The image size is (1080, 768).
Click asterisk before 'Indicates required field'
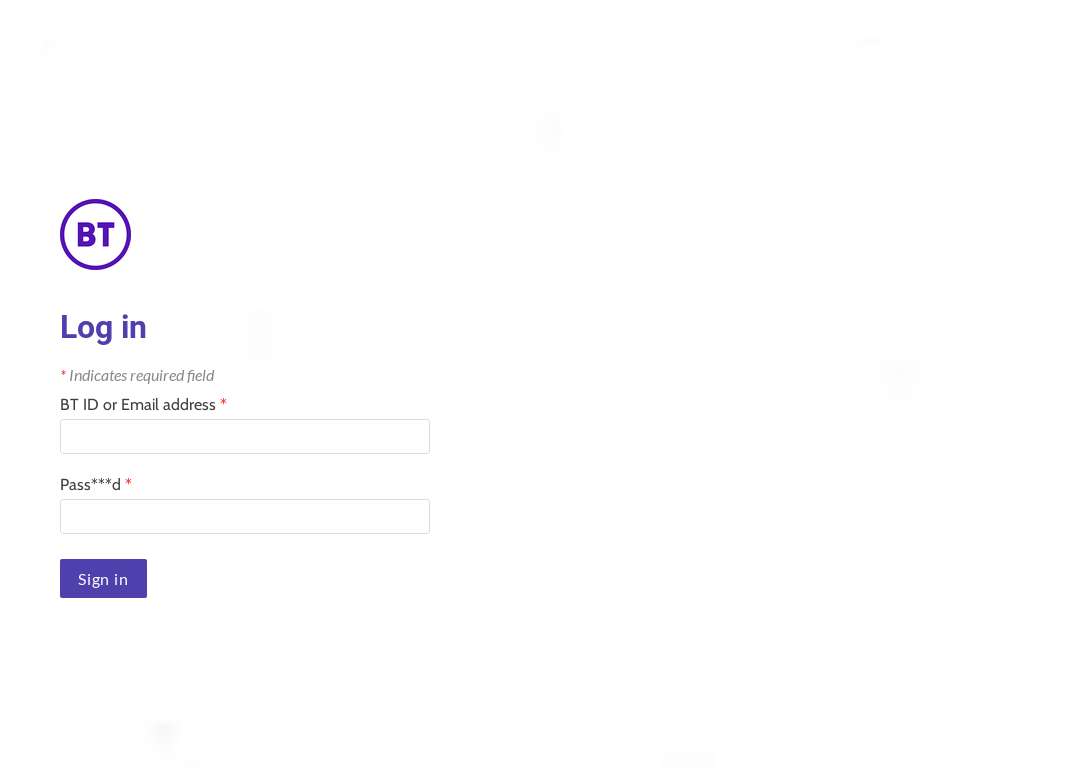click(x=63, y=375)
